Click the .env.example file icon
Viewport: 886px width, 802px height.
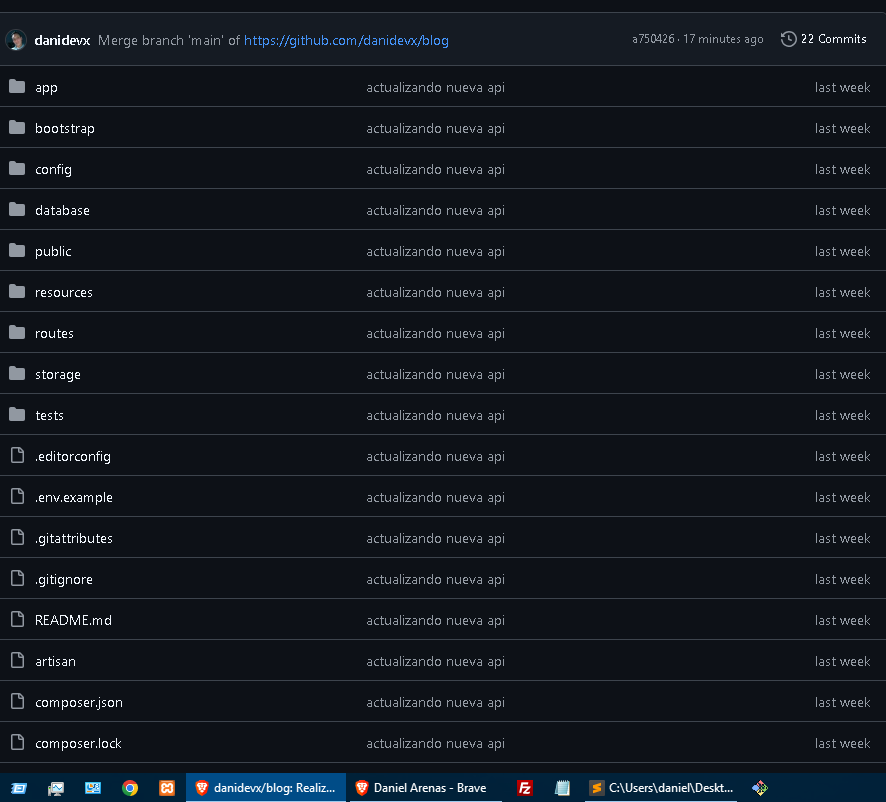[18, 496]
